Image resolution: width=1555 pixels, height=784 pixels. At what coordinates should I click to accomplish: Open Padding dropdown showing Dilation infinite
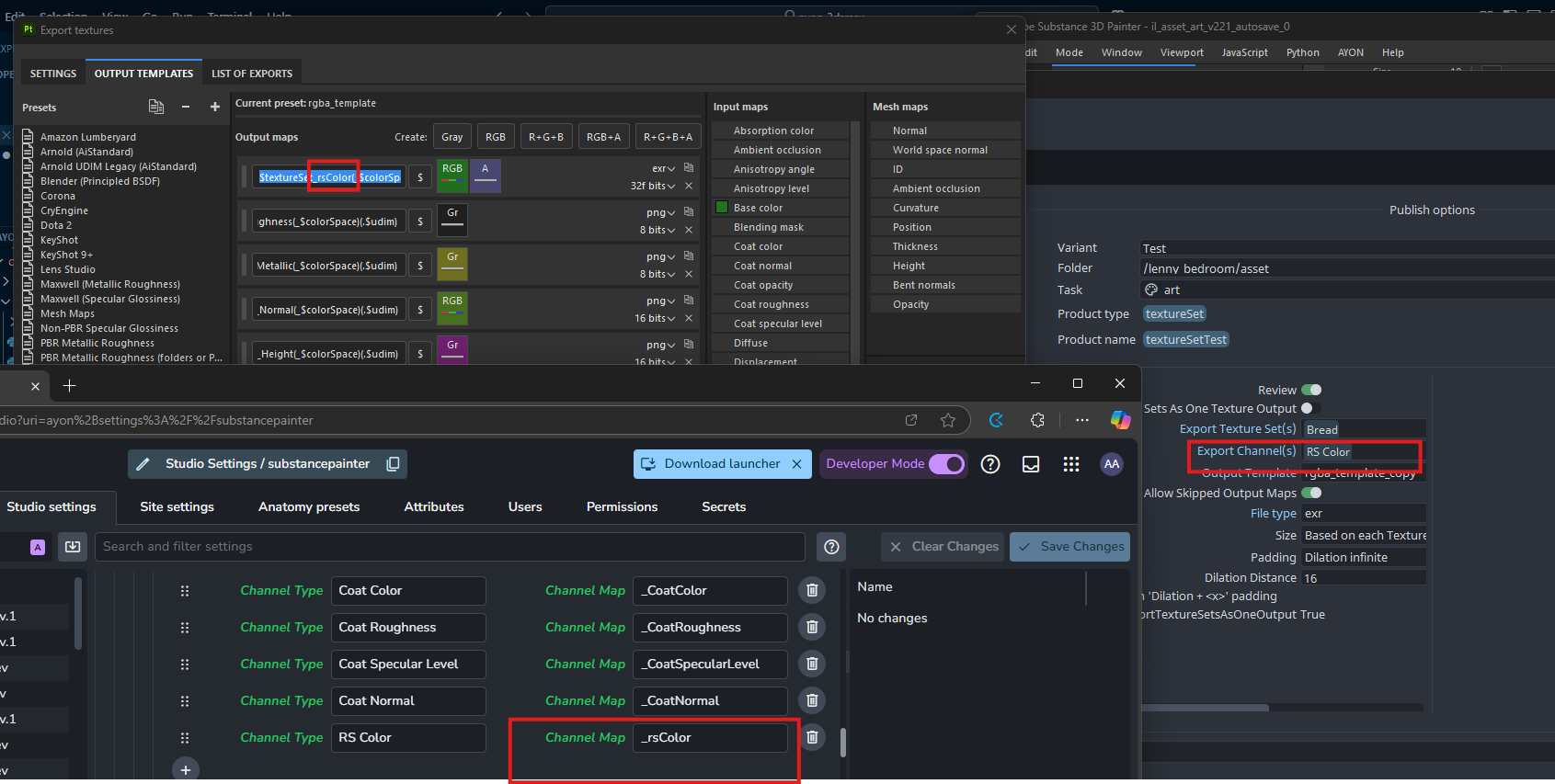point(1365,558)
